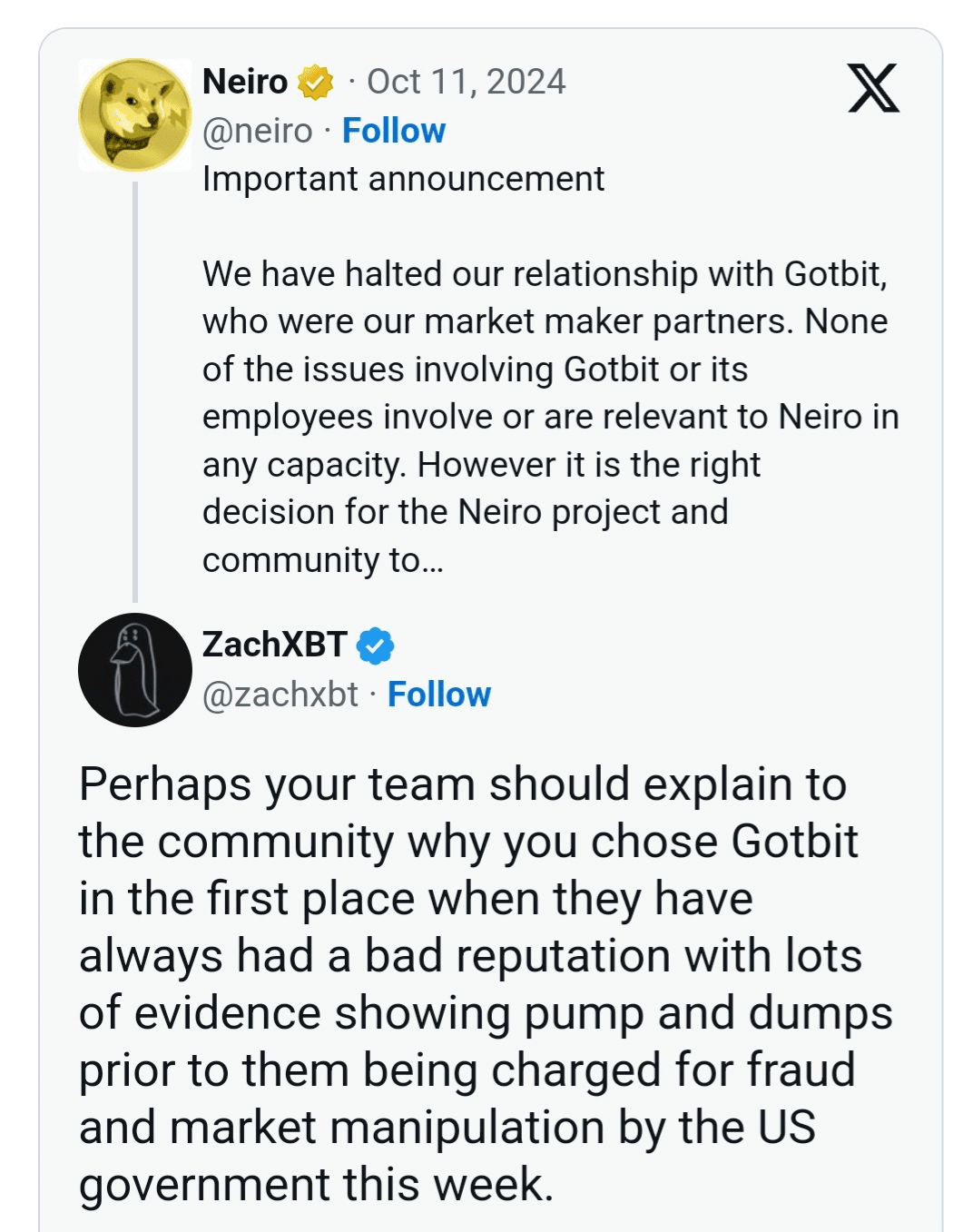Click Neiro's gold verified badge
Image resolution: width=963 pixels, height=1232 pixels.
315,83
